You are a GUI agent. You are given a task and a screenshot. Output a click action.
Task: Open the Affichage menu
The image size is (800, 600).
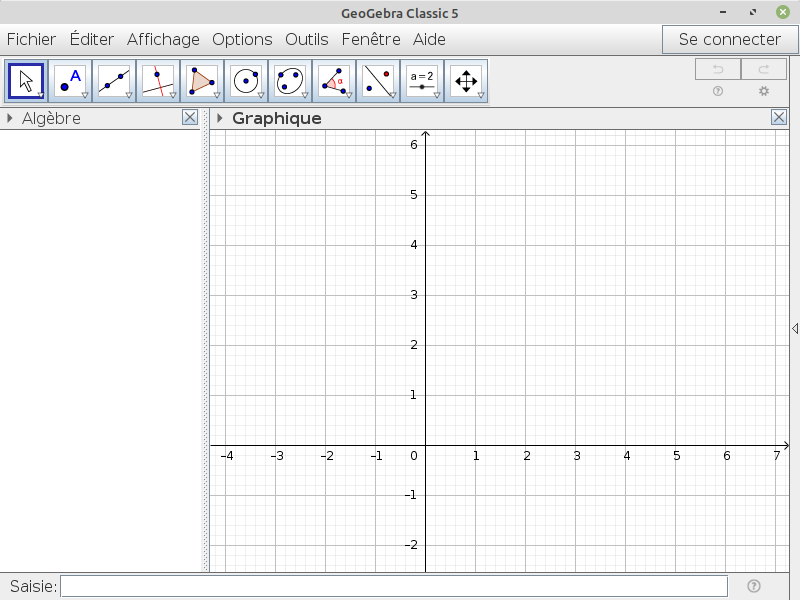(163, 39)
